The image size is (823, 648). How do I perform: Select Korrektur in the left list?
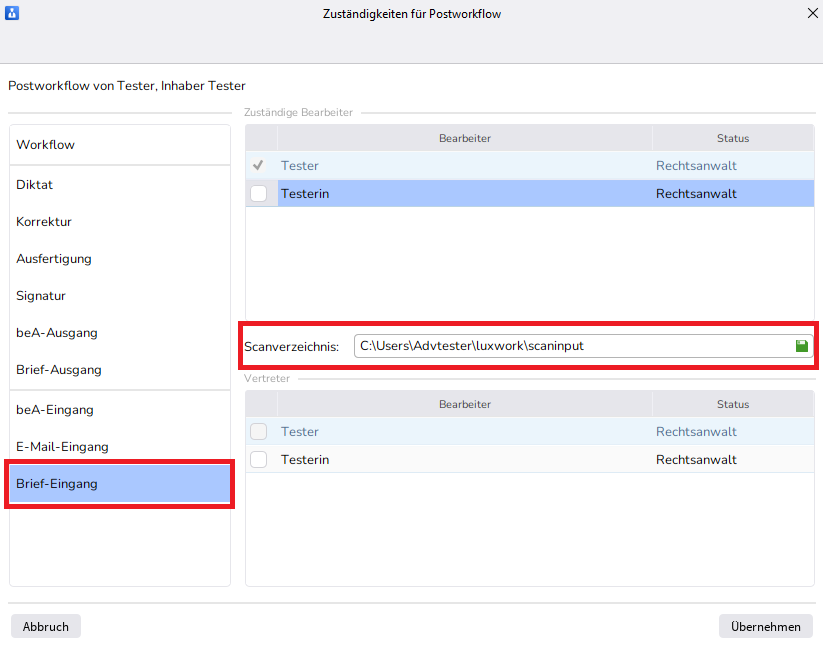(x=44, y=222)
